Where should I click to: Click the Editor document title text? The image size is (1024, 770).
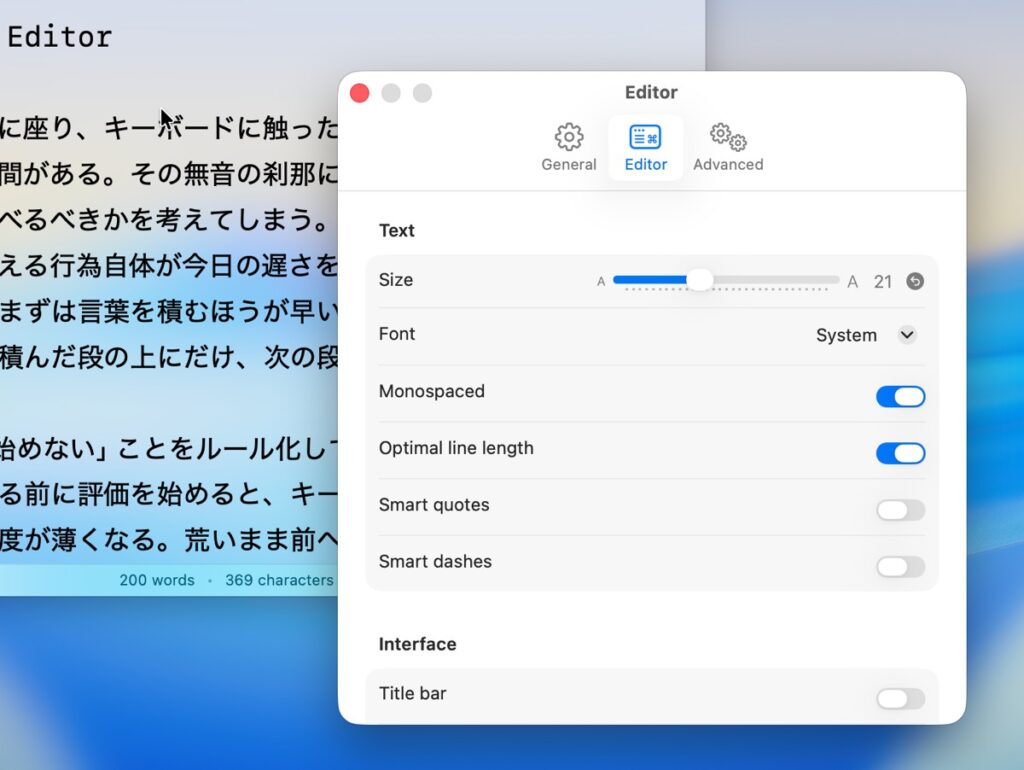point(59,37)
